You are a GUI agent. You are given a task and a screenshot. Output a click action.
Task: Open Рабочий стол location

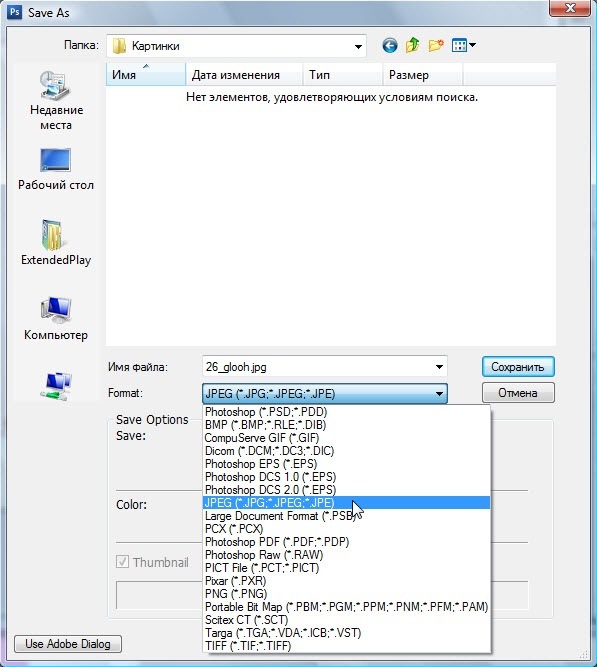[56, 169]
